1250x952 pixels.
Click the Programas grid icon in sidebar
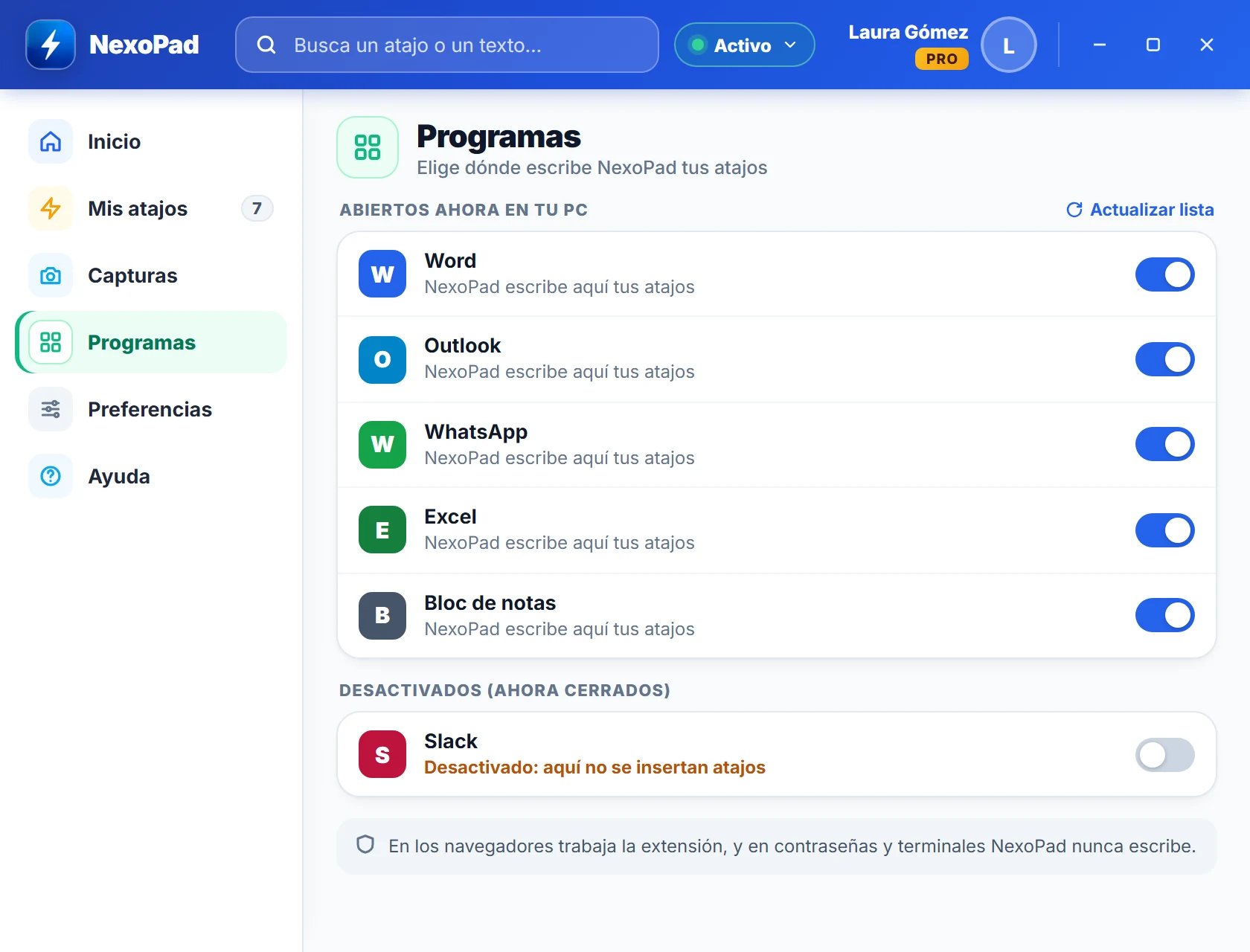(x=51, y=342)
